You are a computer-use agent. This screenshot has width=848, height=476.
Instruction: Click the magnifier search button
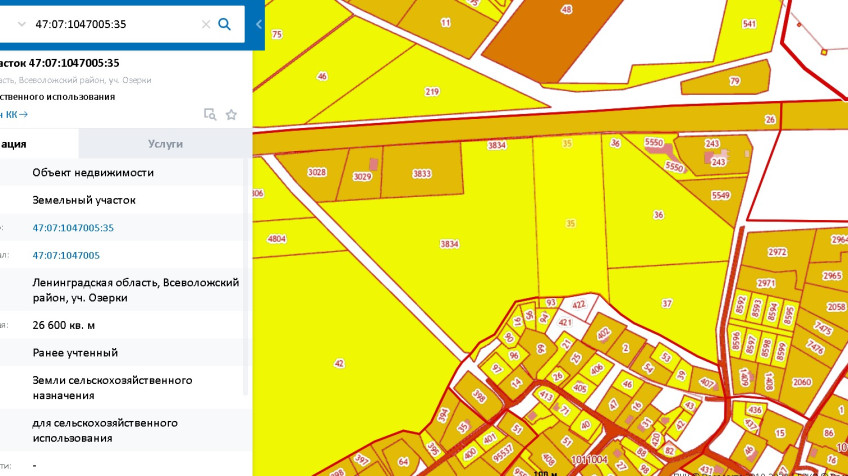point(225,24)
